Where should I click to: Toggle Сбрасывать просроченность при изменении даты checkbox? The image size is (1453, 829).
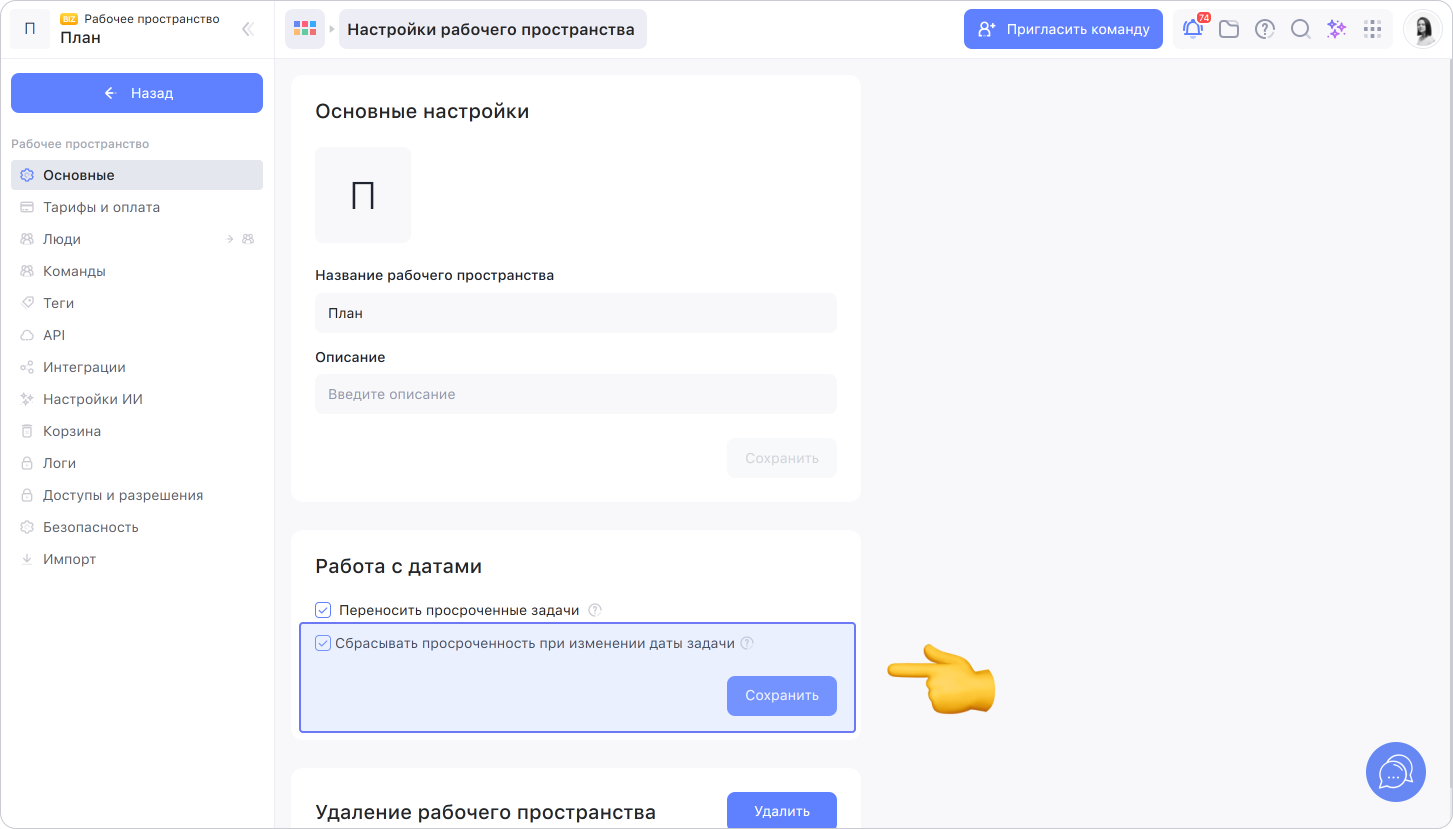click(x=323, y=643)
